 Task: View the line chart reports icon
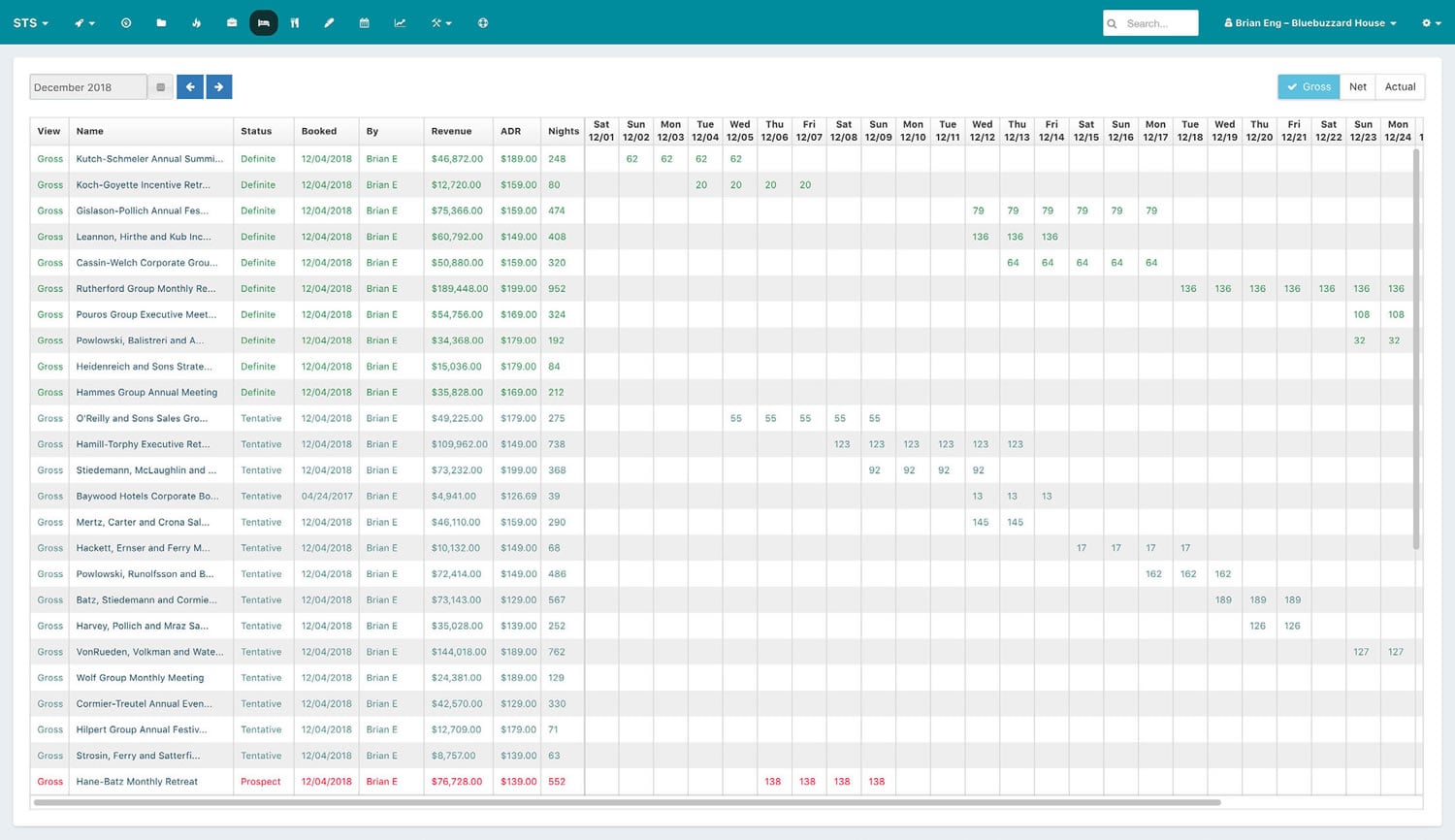[400, 22]
